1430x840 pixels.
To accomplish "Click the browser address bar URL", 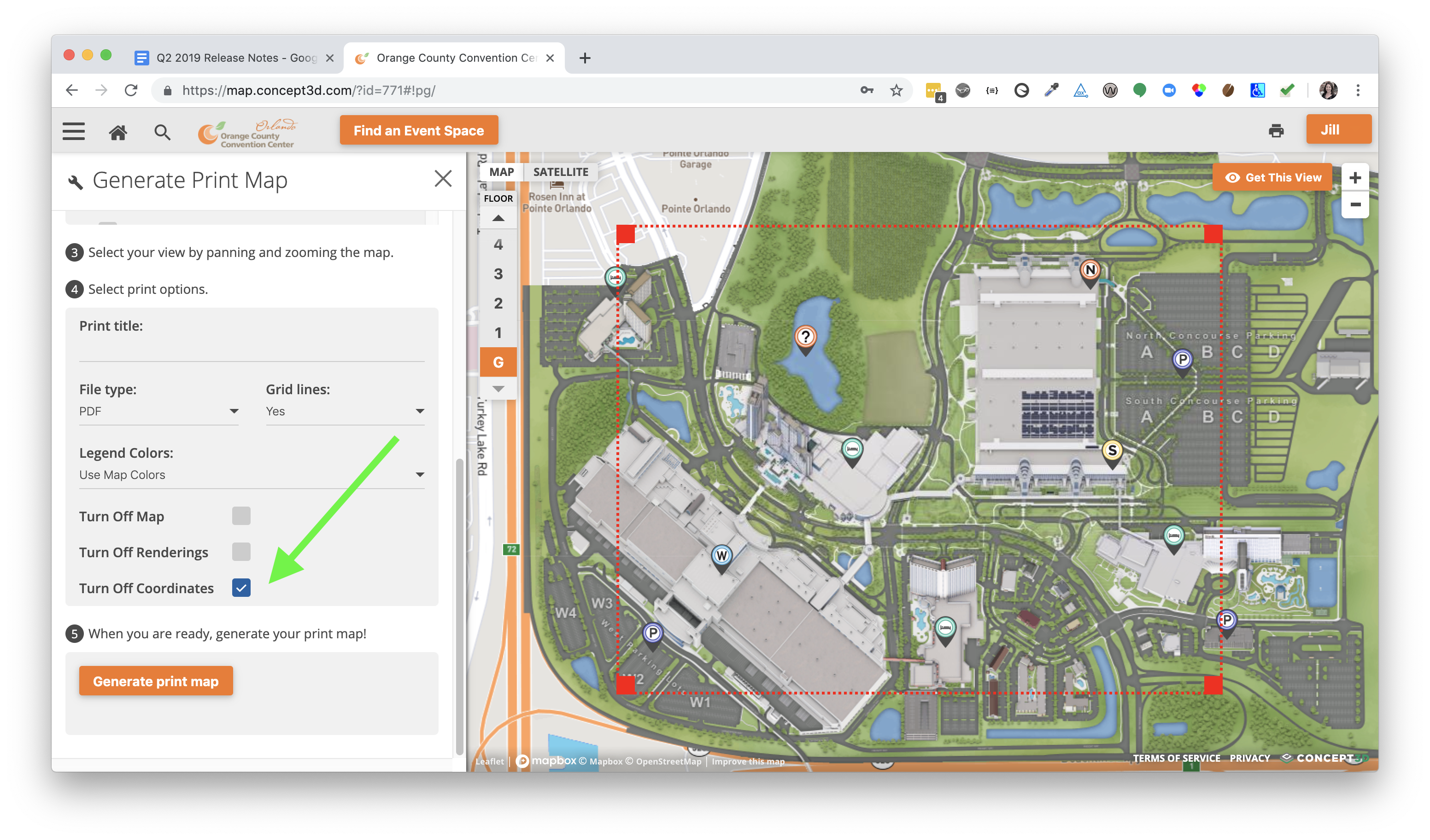I will (309, 90).
